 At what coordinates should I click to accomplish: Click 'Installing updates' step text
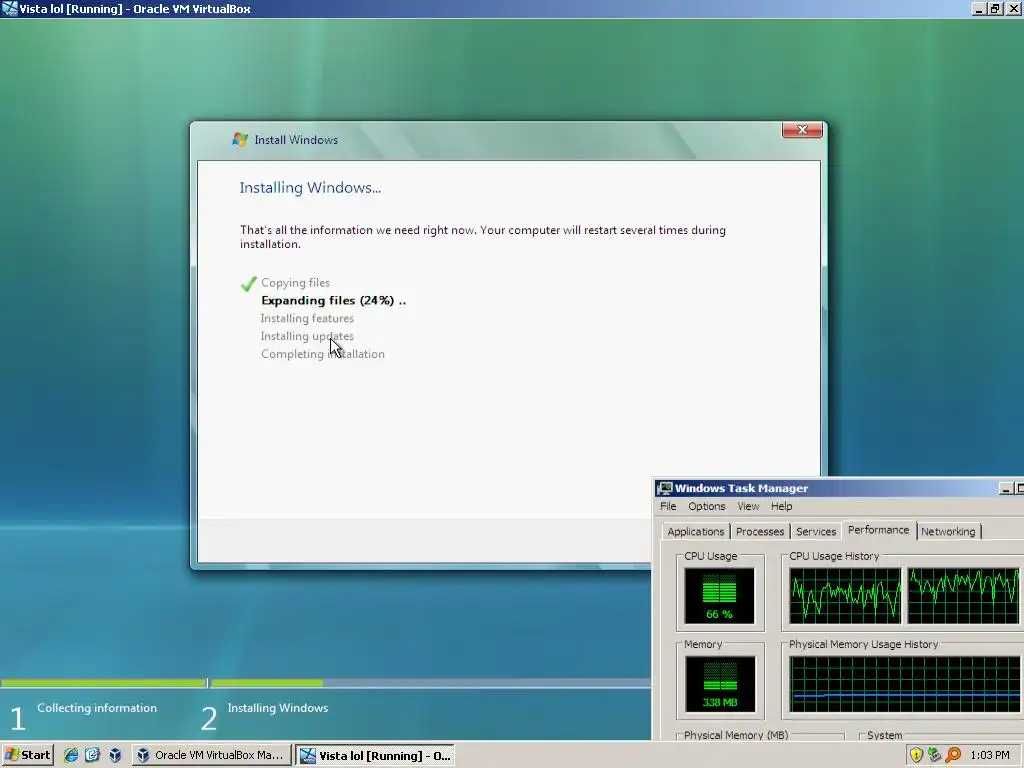pyautogui.click(x=307, y=336)
